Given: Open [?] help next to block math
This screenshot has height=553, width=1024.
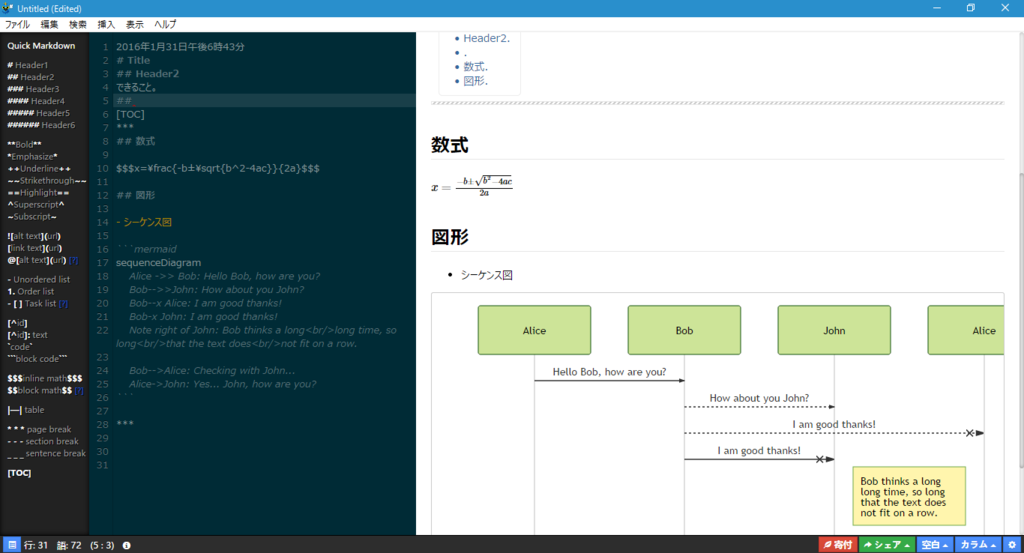Looking at the screenshot, I should 79,390.
